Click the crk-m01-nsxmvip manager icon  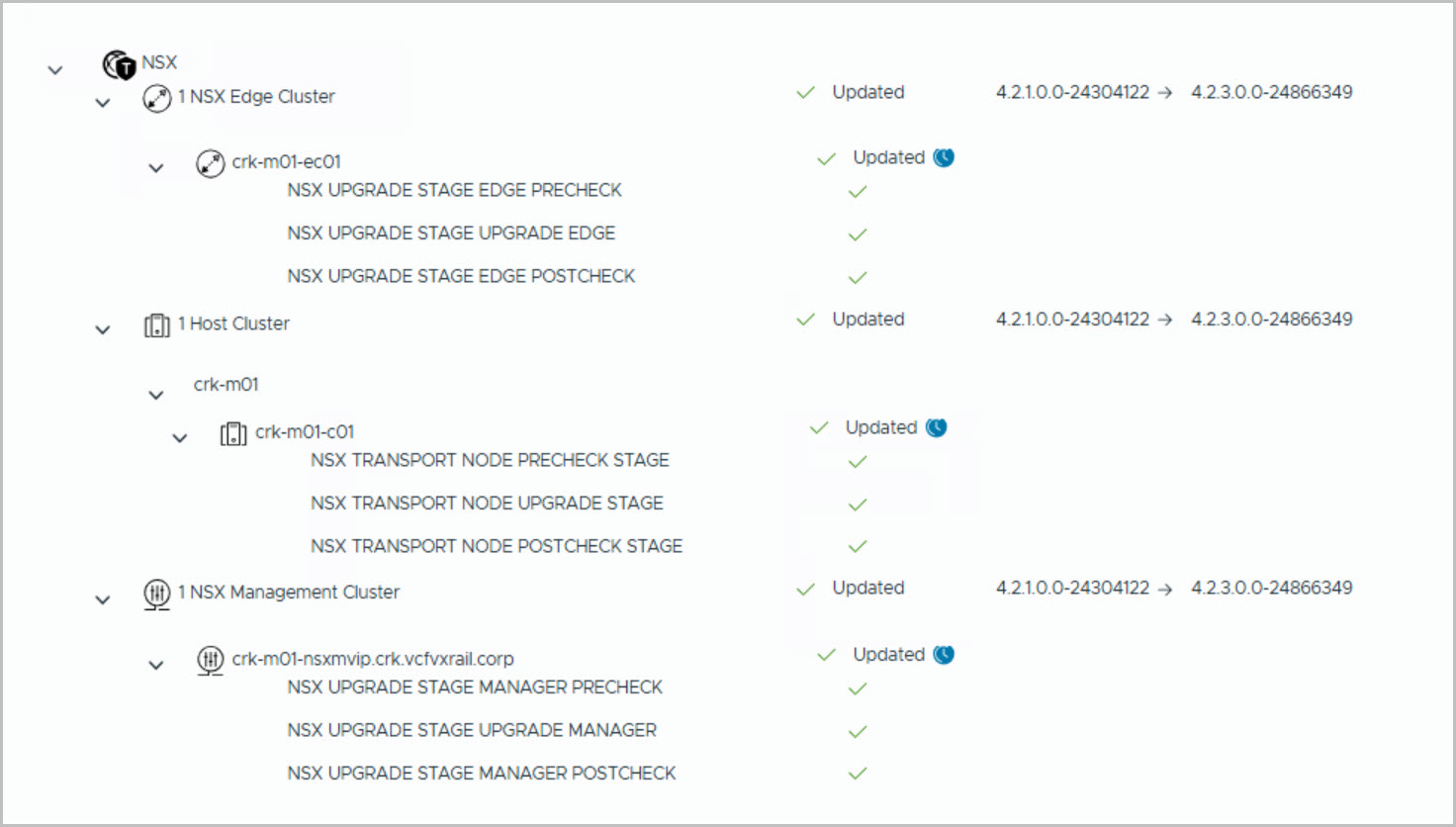(210, 660)
